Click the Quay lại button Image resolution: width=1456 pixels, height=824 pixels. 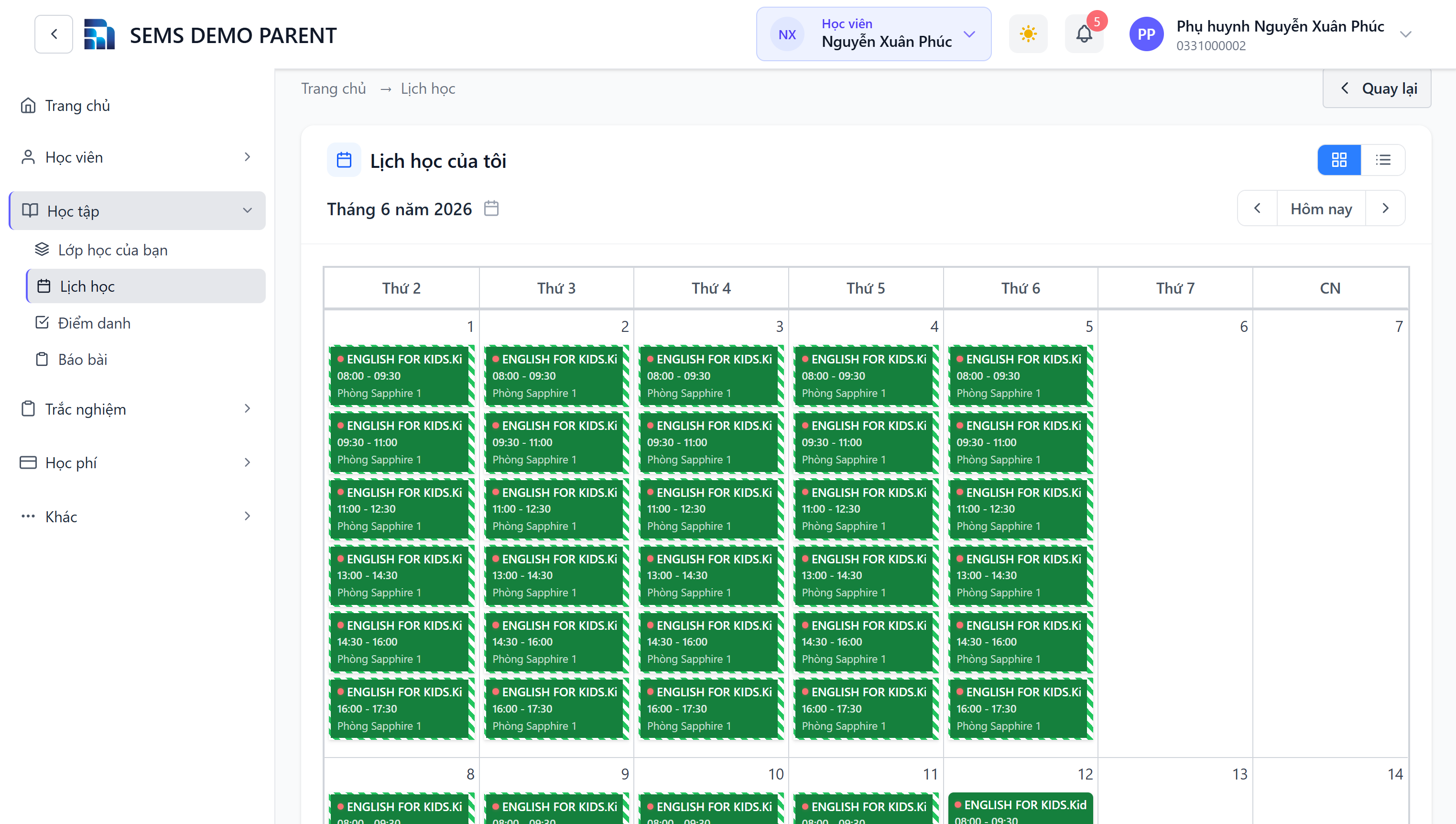click(x=1377, y=88)
